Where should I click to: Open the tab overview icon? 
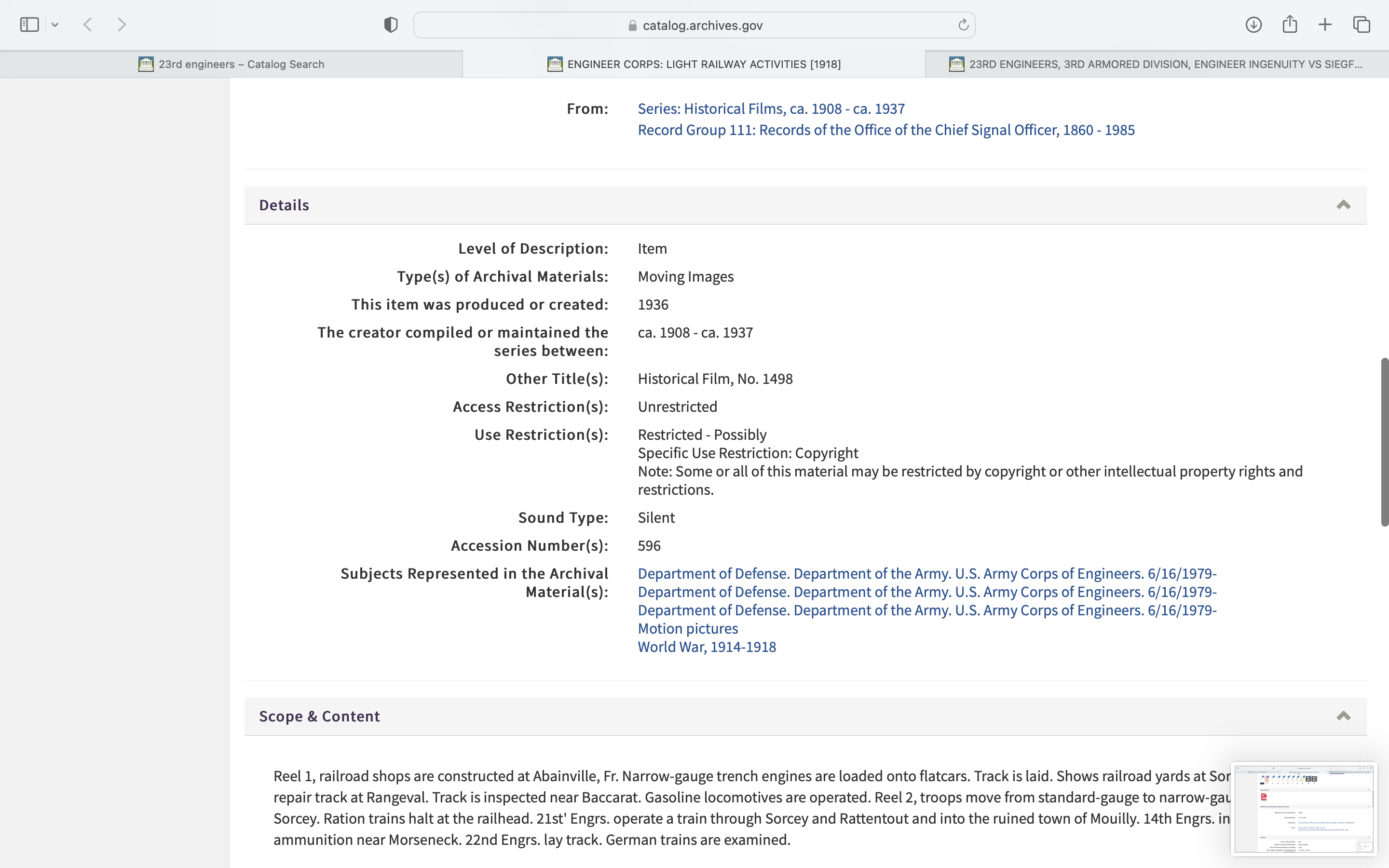(1362, 25)
